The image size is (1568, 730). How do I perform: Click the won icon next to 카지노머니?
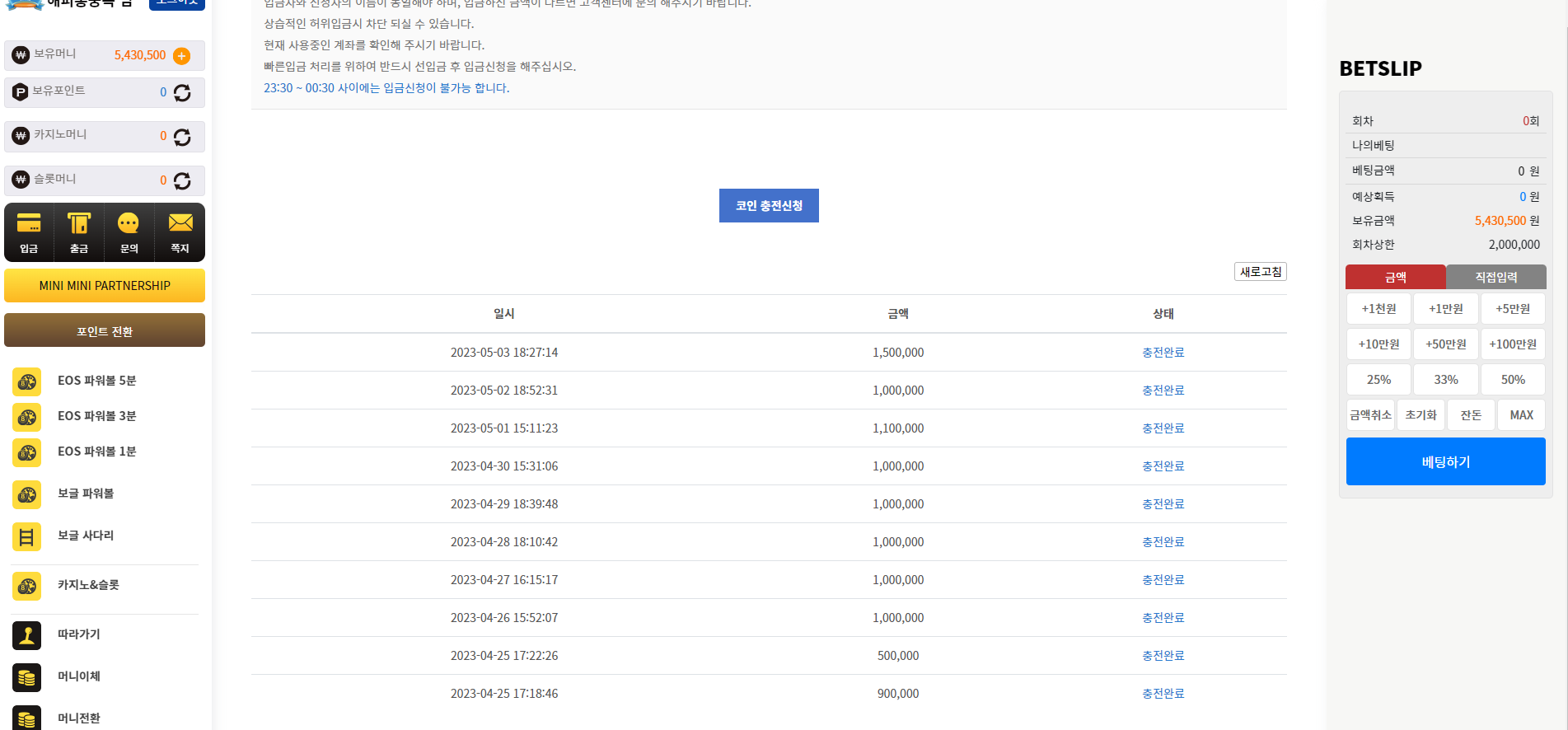[x=21, y=136]
